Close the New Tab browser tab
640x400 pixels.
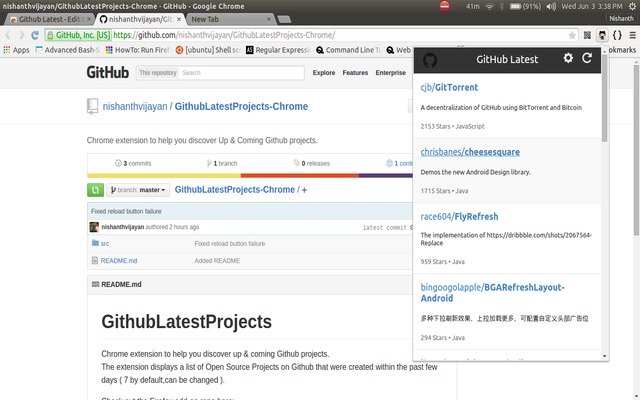click(x=269, y=19)
